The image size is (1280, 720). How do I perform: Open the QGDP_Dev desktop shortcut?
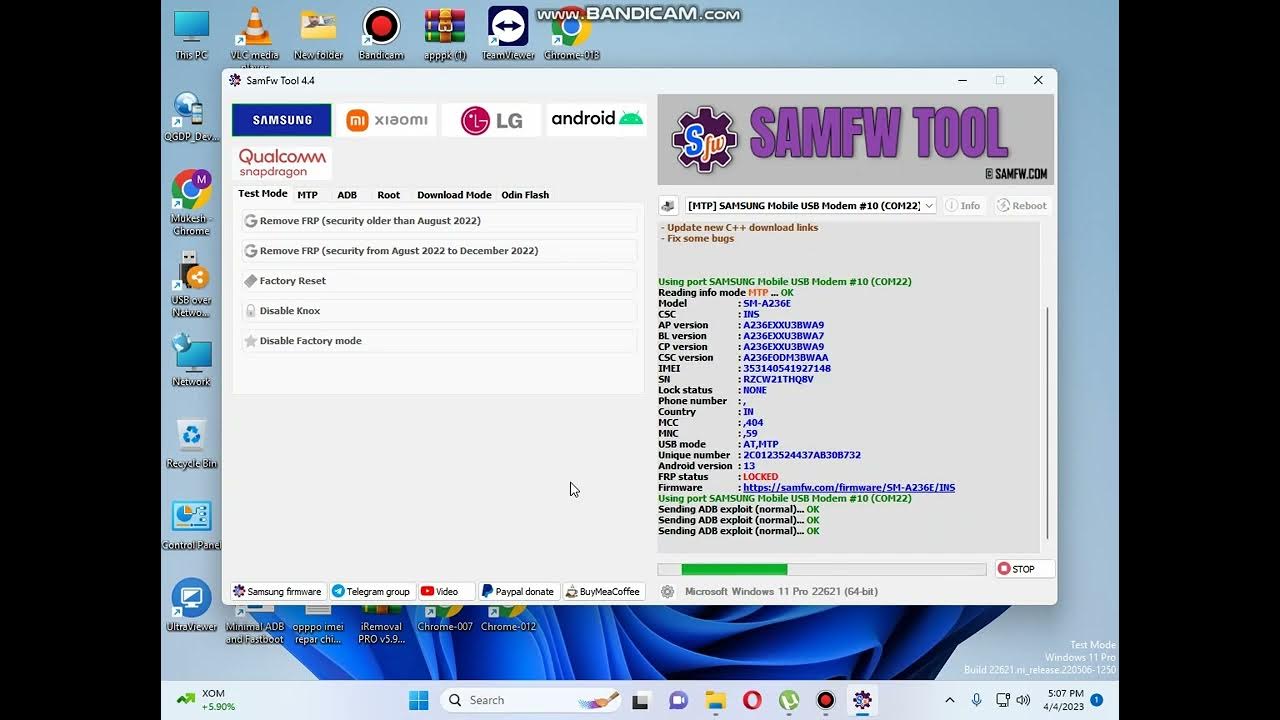pyautogui.click(x=191, y=116)
